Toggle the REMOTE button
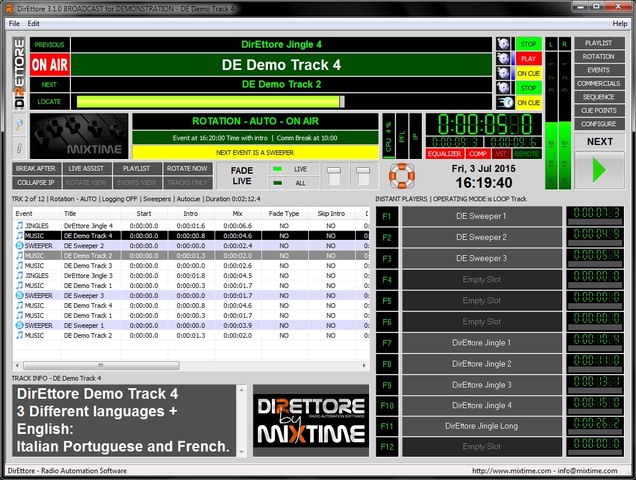This screenshot has width=636, height=480. [527, 154]
